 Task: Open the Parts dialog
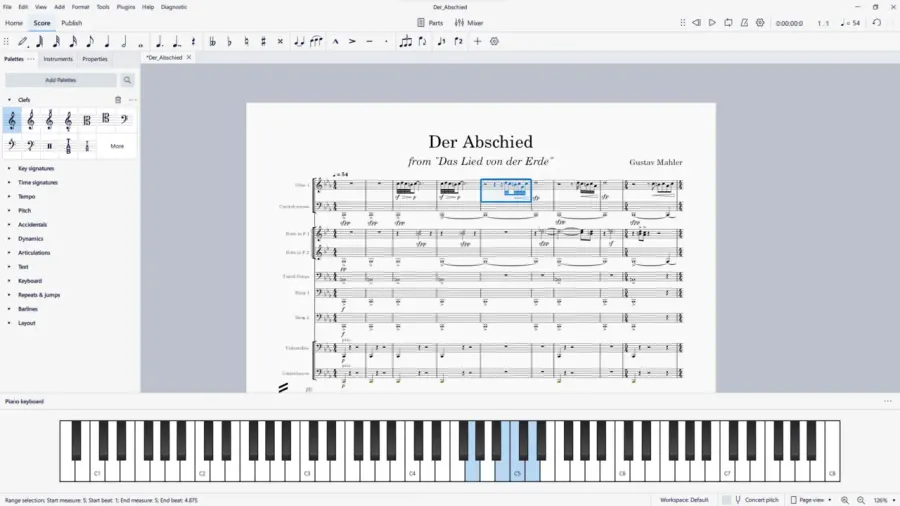tap(430, 23)
